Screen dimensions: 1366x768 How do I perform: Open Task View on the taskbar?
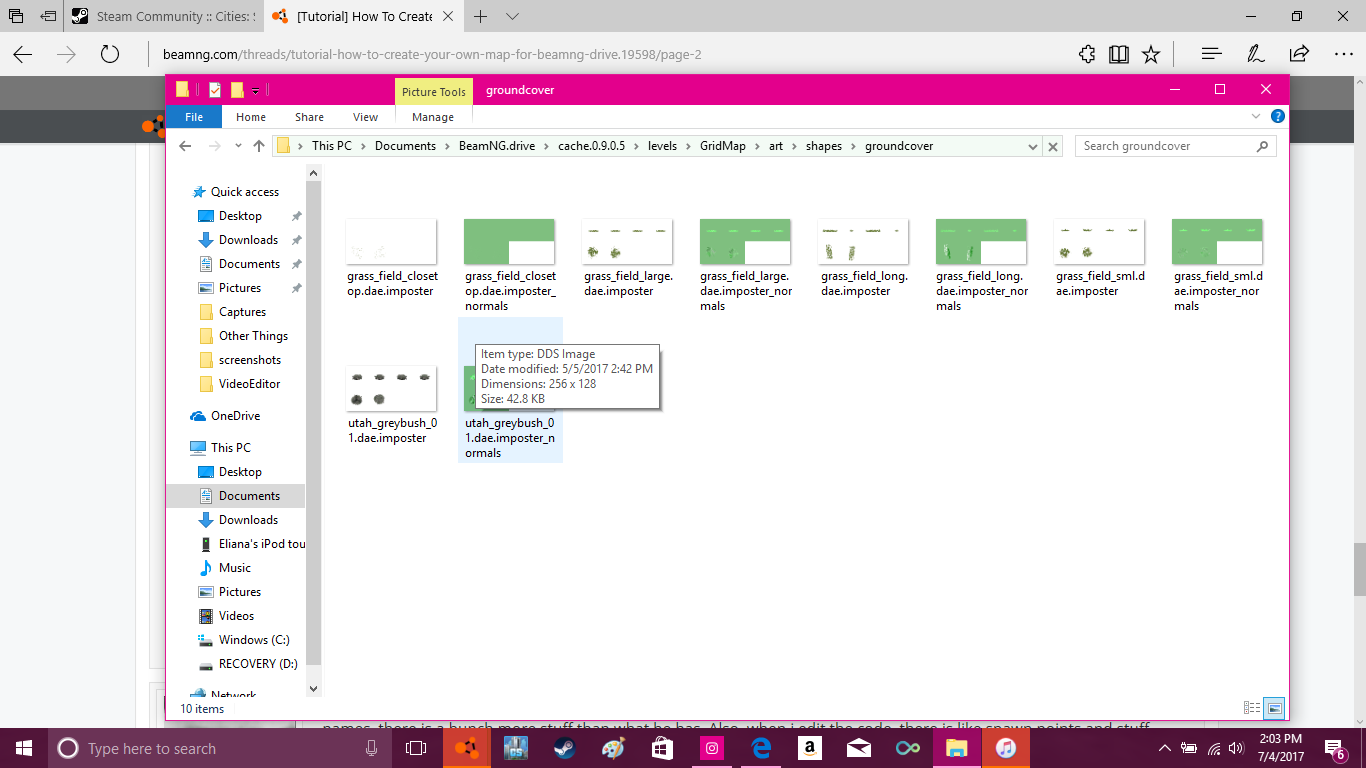point(416,748)
